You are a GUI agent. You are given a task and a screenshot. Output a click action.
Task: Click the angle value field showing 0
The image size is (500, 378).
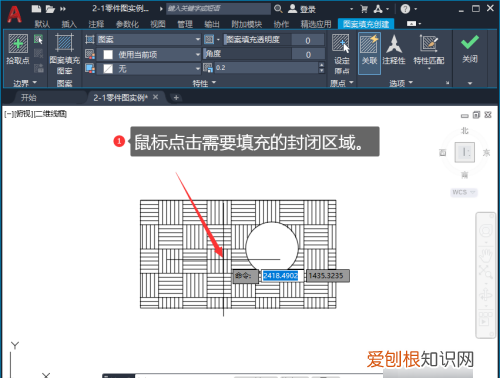[x=308, y=54]
